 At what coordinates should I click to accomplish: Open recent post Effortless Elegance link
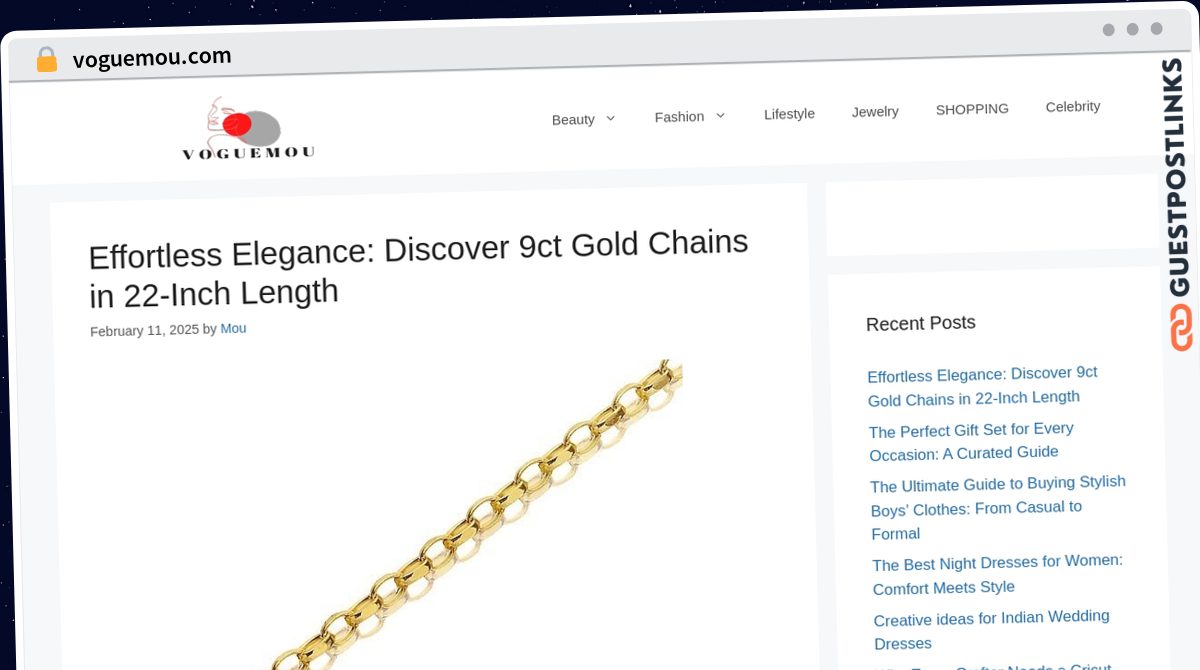click(x=982, y=386)
